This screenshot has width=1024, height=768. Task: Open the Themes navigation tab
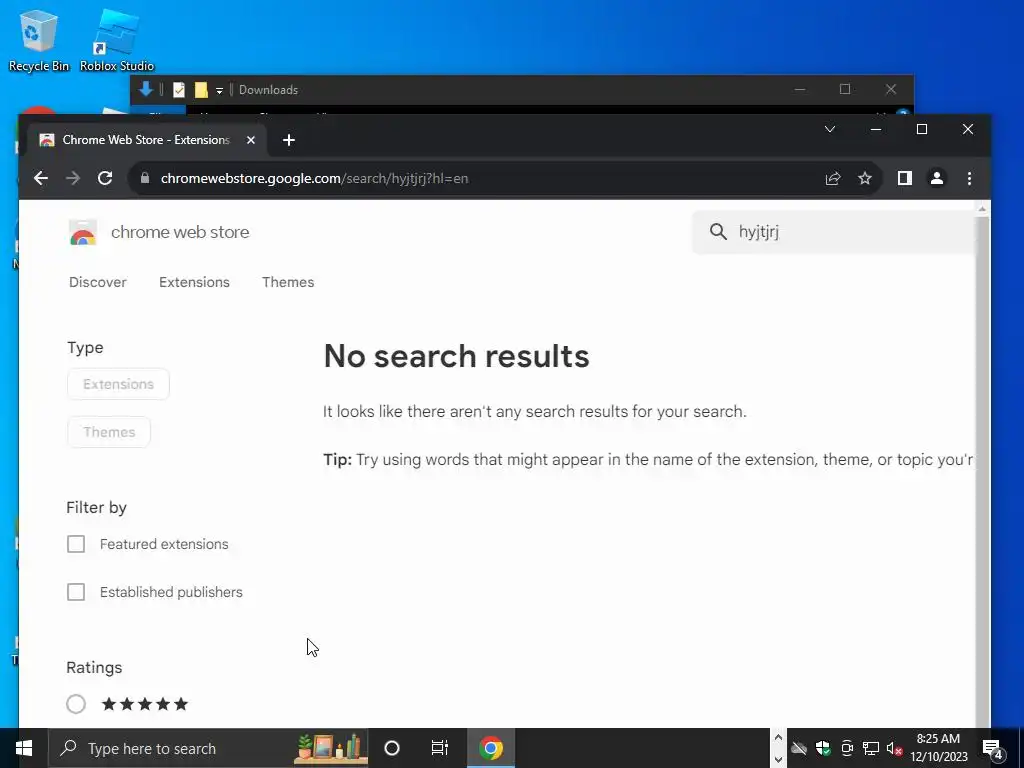point(288,282)
